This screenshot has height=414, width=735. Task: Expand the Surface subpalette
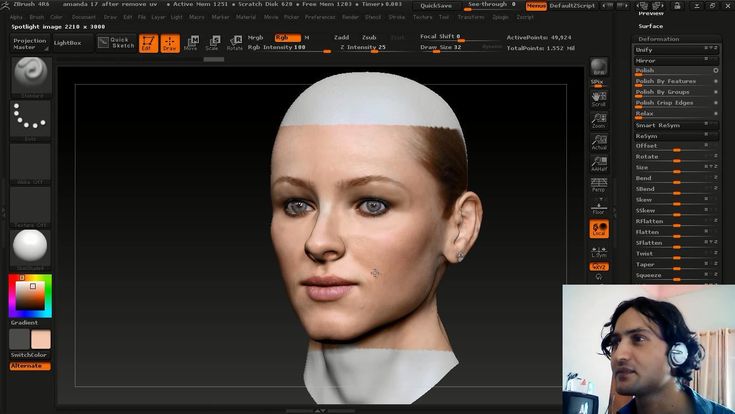pyautogui.click(x=651, y=26)
